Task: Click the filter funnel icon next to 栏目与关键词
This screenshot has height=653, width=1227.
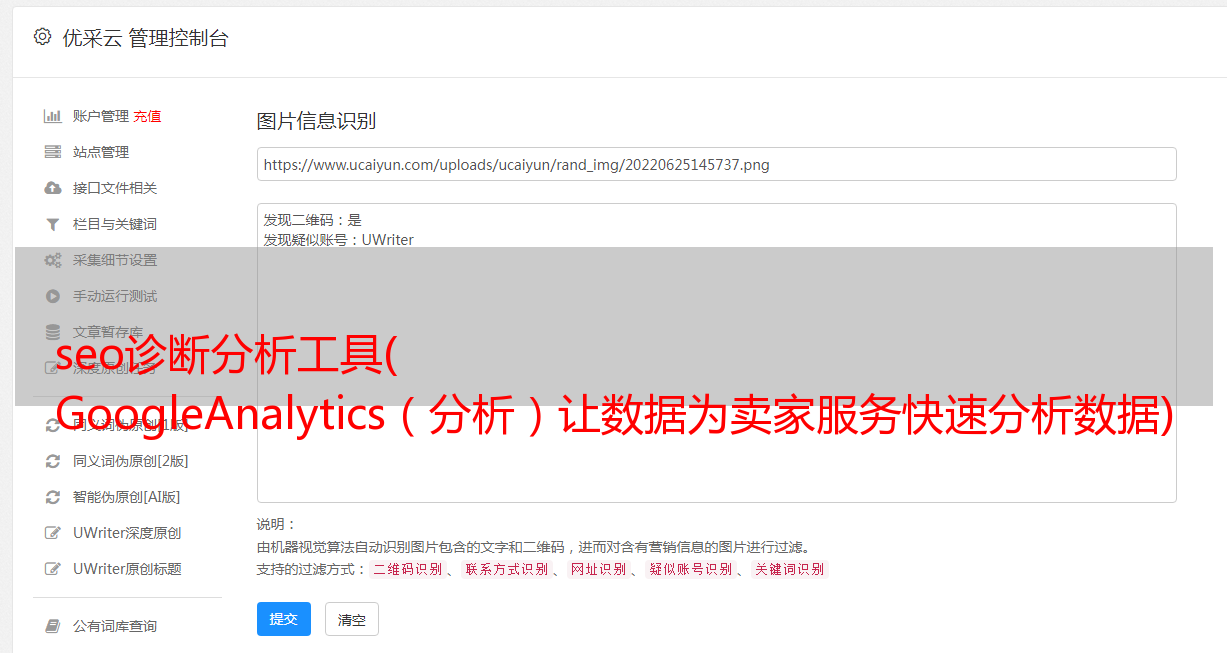Action: 53,224
